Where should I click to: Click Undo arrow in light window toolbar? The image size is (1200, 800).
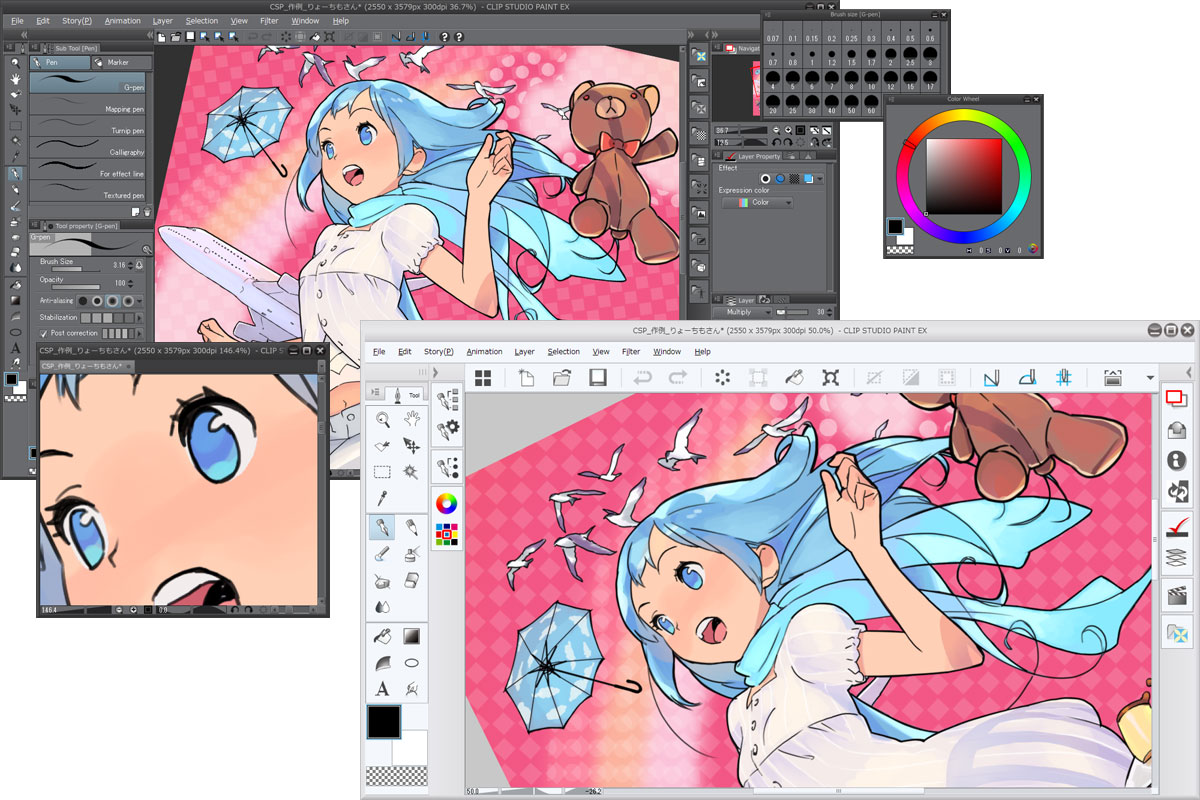pyautogui.click(x=643, y=378)
